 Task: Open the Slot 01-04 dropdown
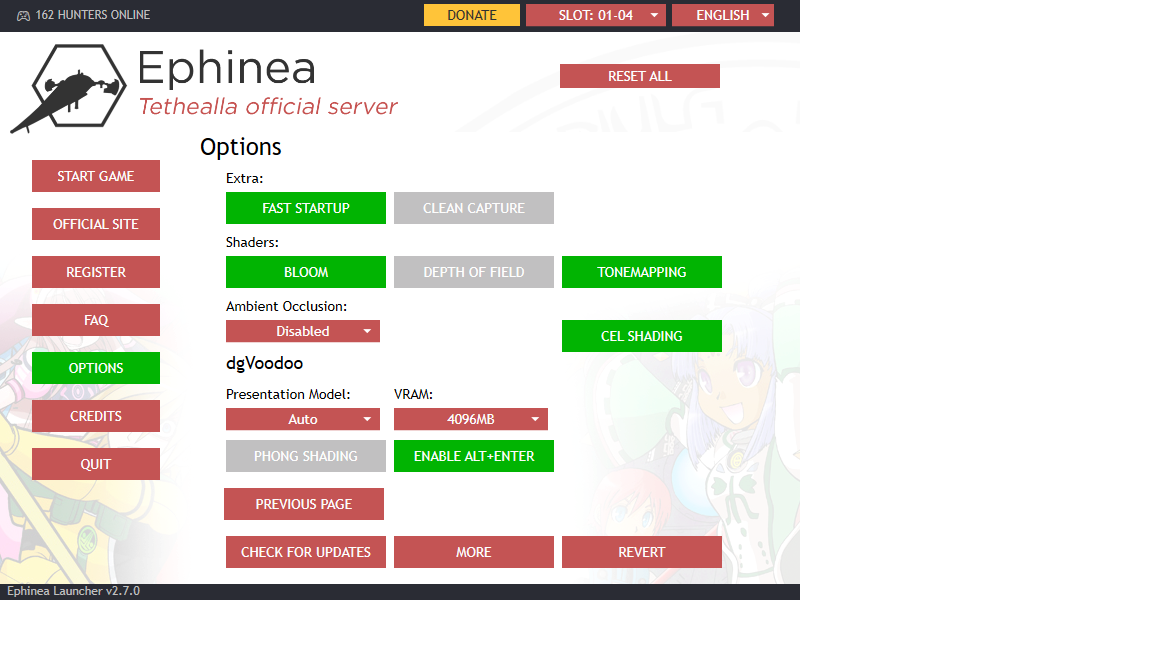click(596, 15)
